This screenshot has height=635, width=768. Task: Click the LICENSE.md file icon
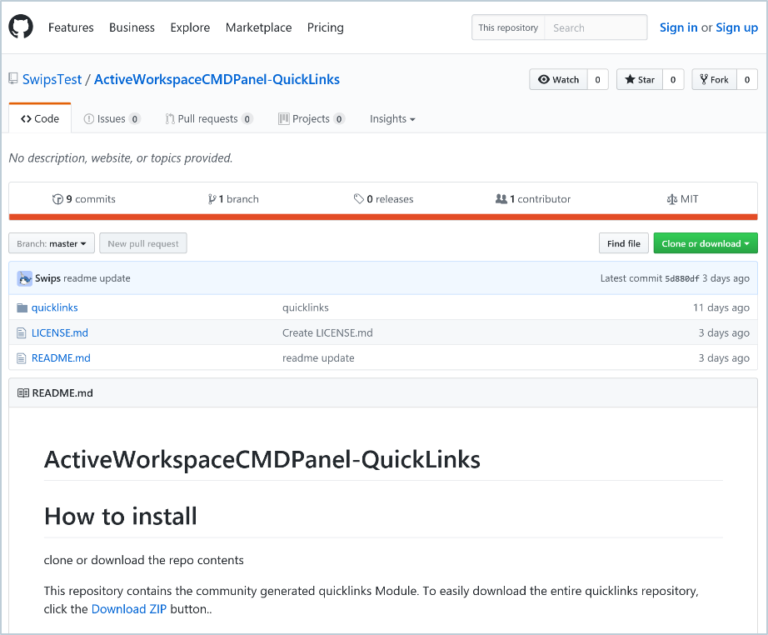click(x=22, y=333)
